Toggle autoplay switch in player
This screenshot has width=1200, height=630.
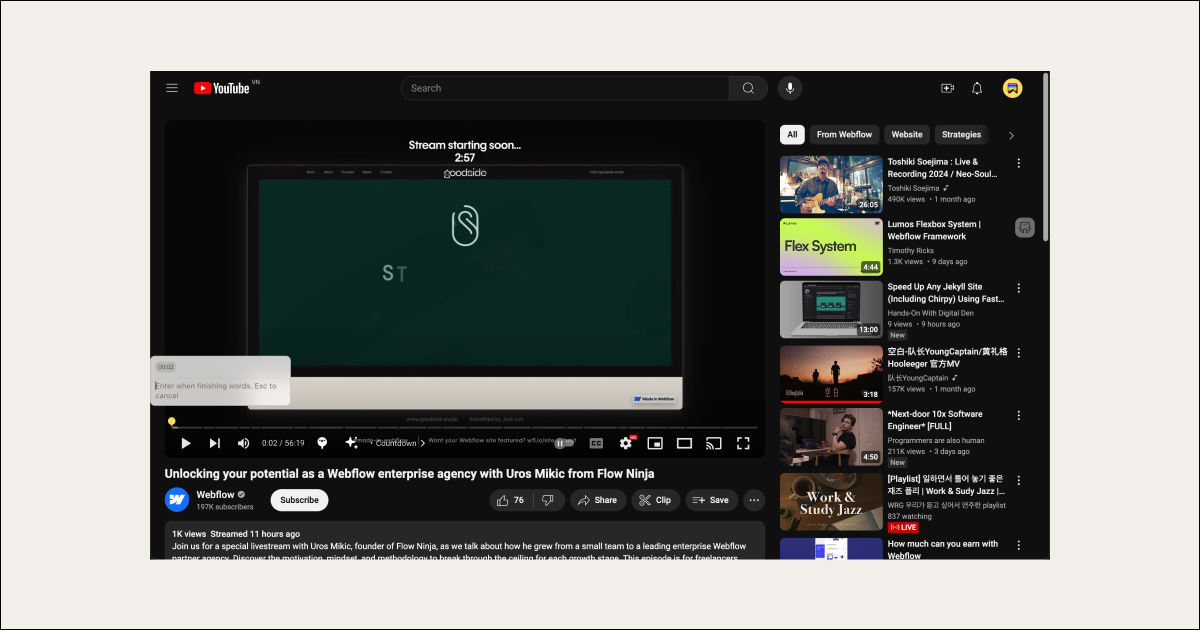click(564, 443)
